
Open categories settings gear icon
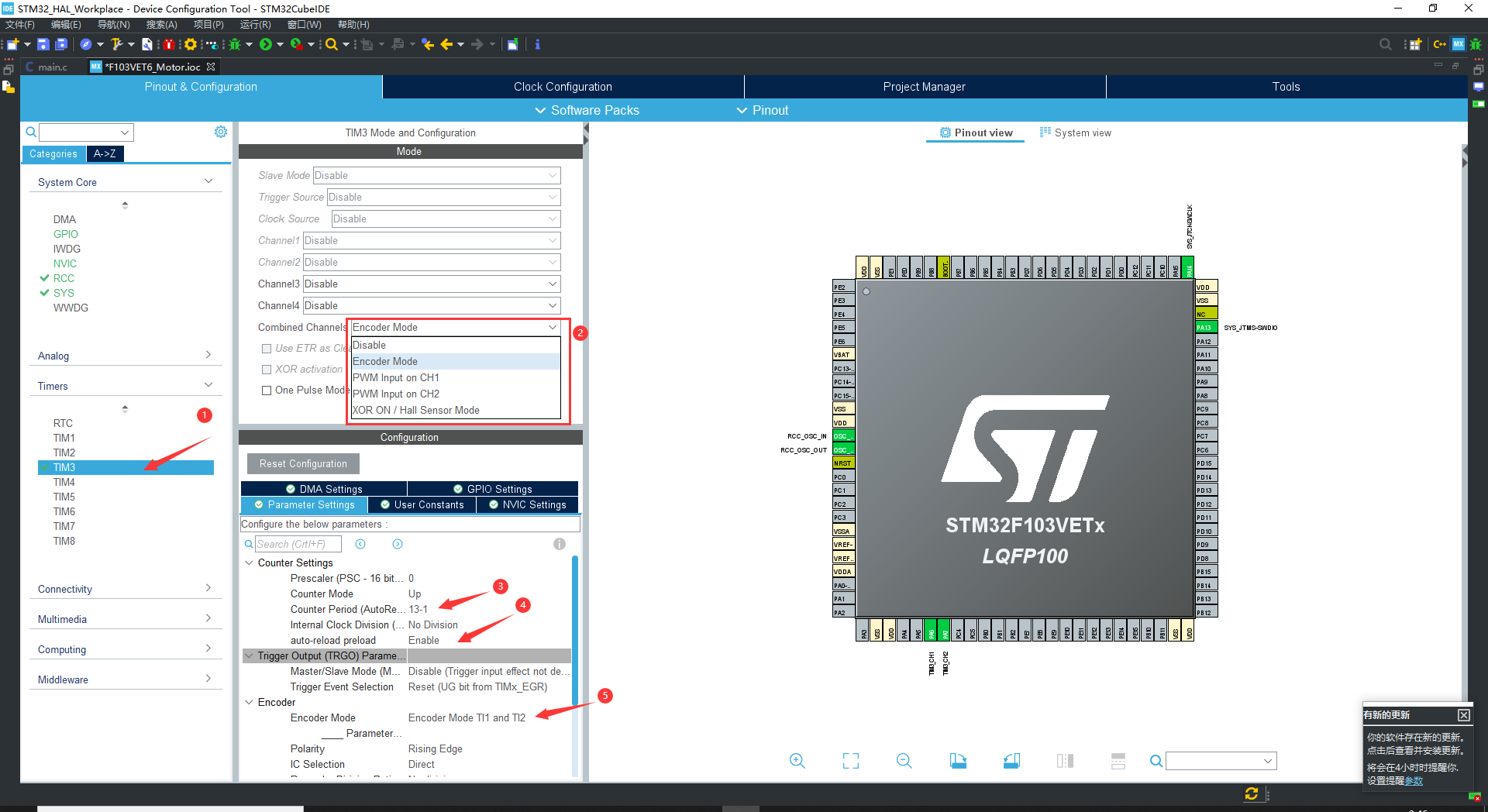221,132
